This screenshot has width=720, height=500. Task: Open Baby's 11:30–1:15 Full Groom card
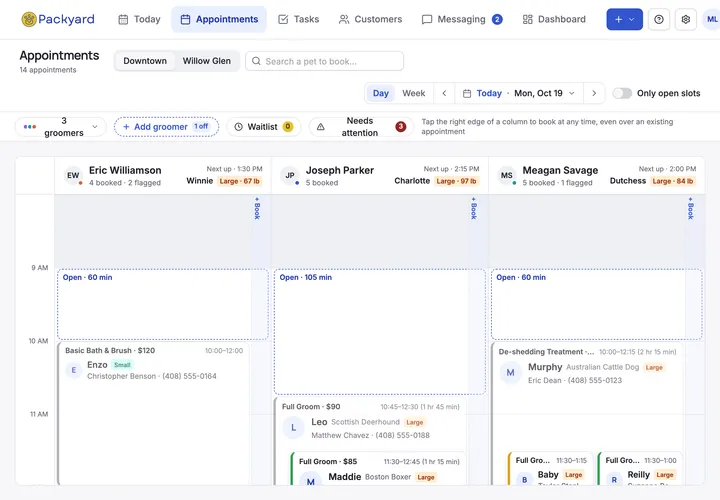551,469
